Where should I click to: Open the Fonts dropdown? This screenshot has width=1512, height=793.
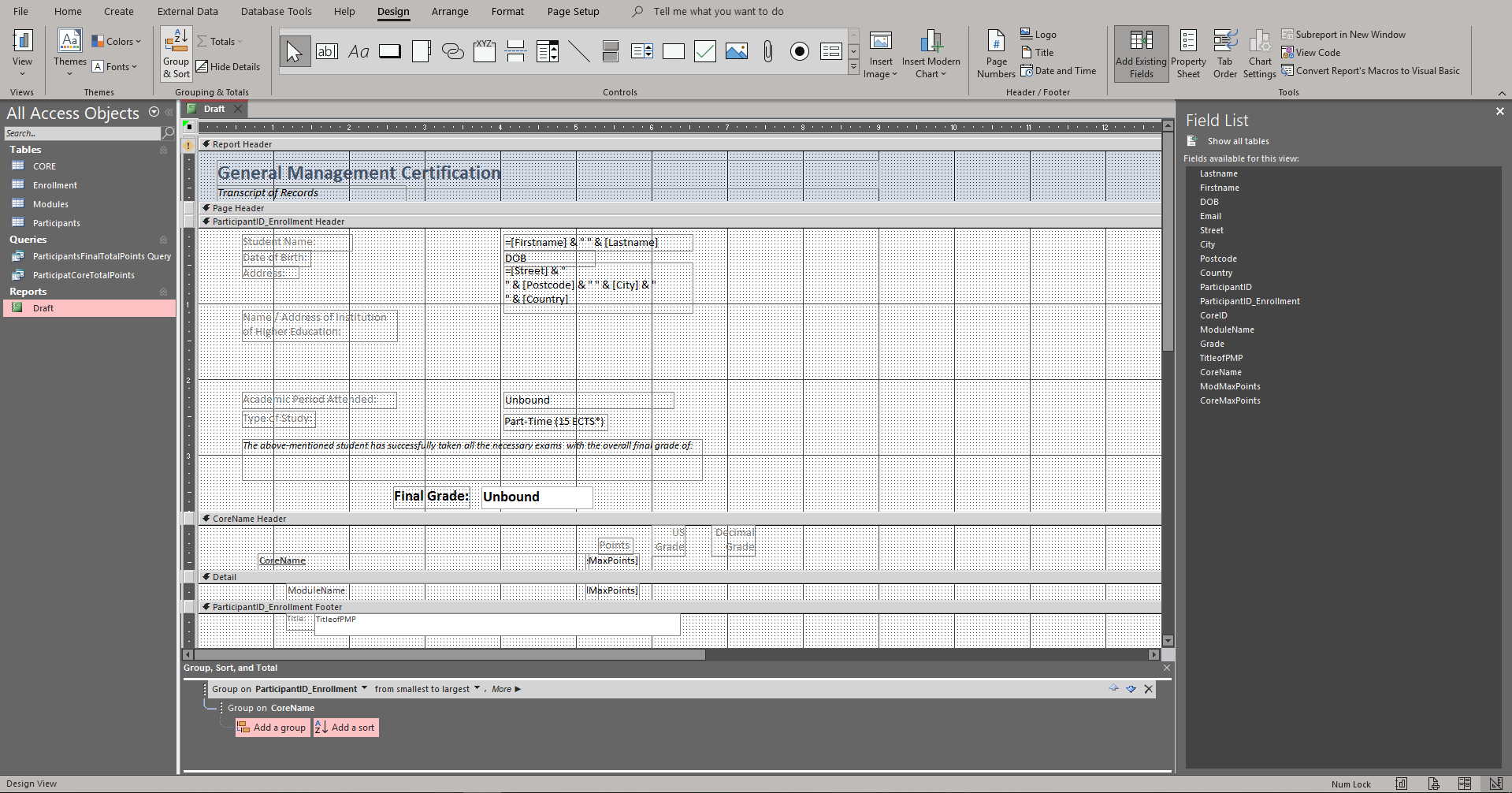(x=115, y=67)
